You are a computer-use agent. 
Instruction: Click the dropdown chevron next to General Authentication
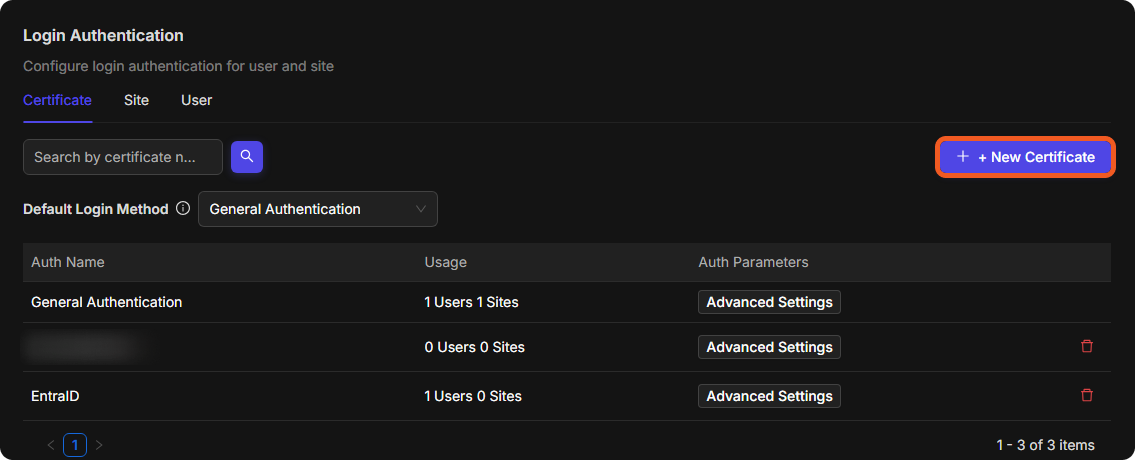[x=421, y=209]
